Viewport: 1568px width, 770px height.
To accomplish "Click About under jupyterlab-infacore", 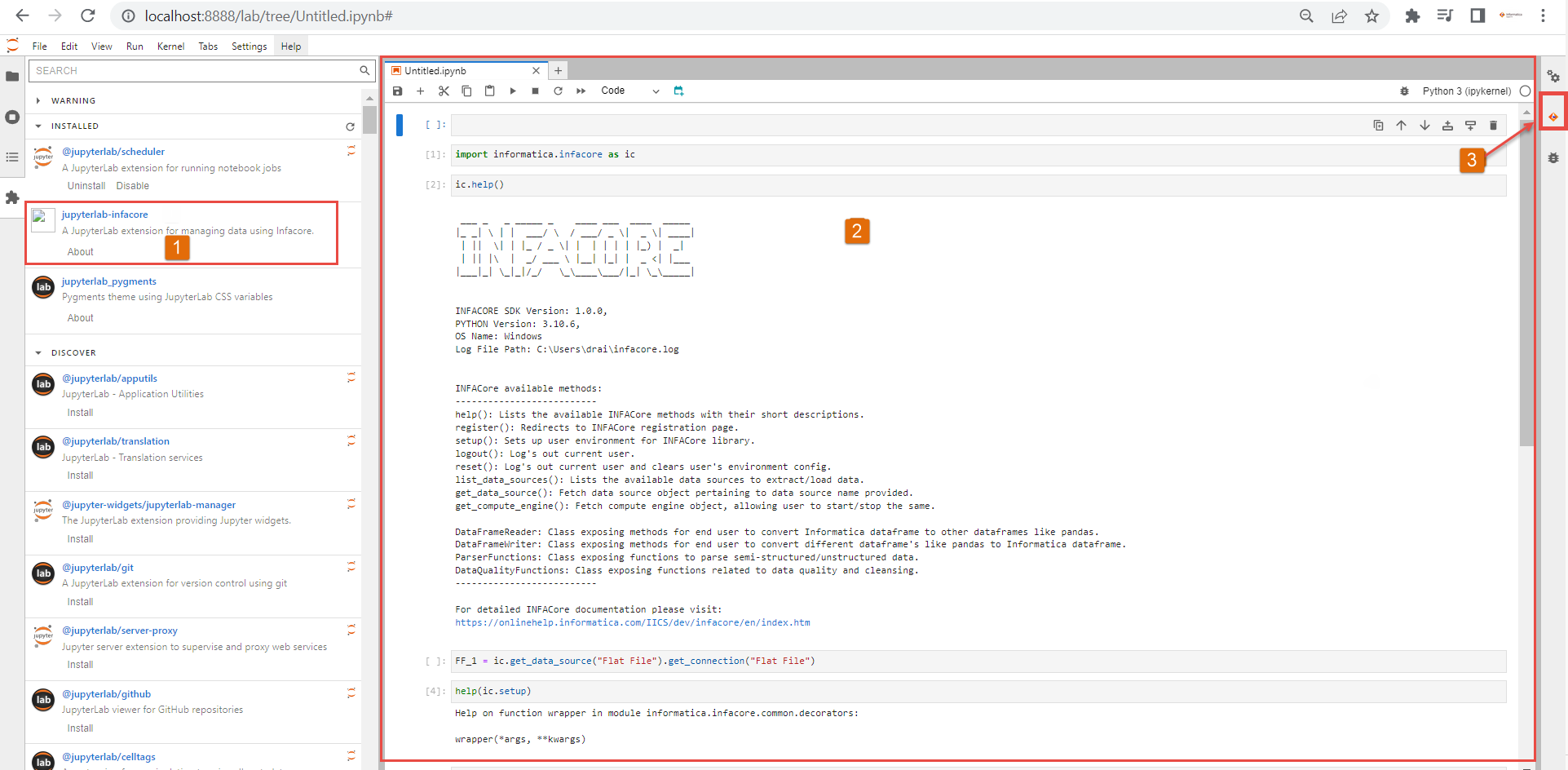I will pyautogui.click(x=81, y=252).
